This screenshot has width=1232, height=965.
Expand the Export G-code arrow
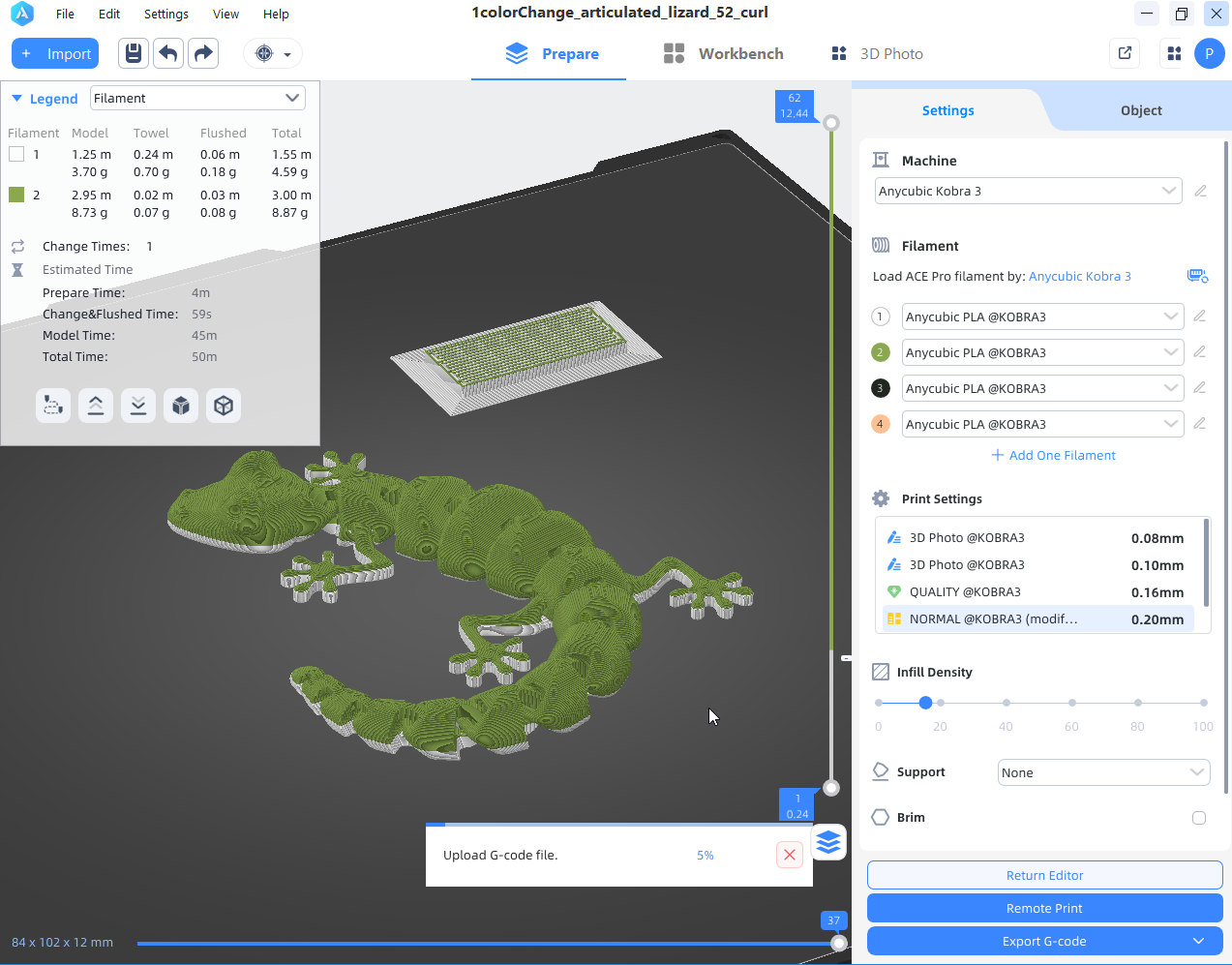[1199, 941]
